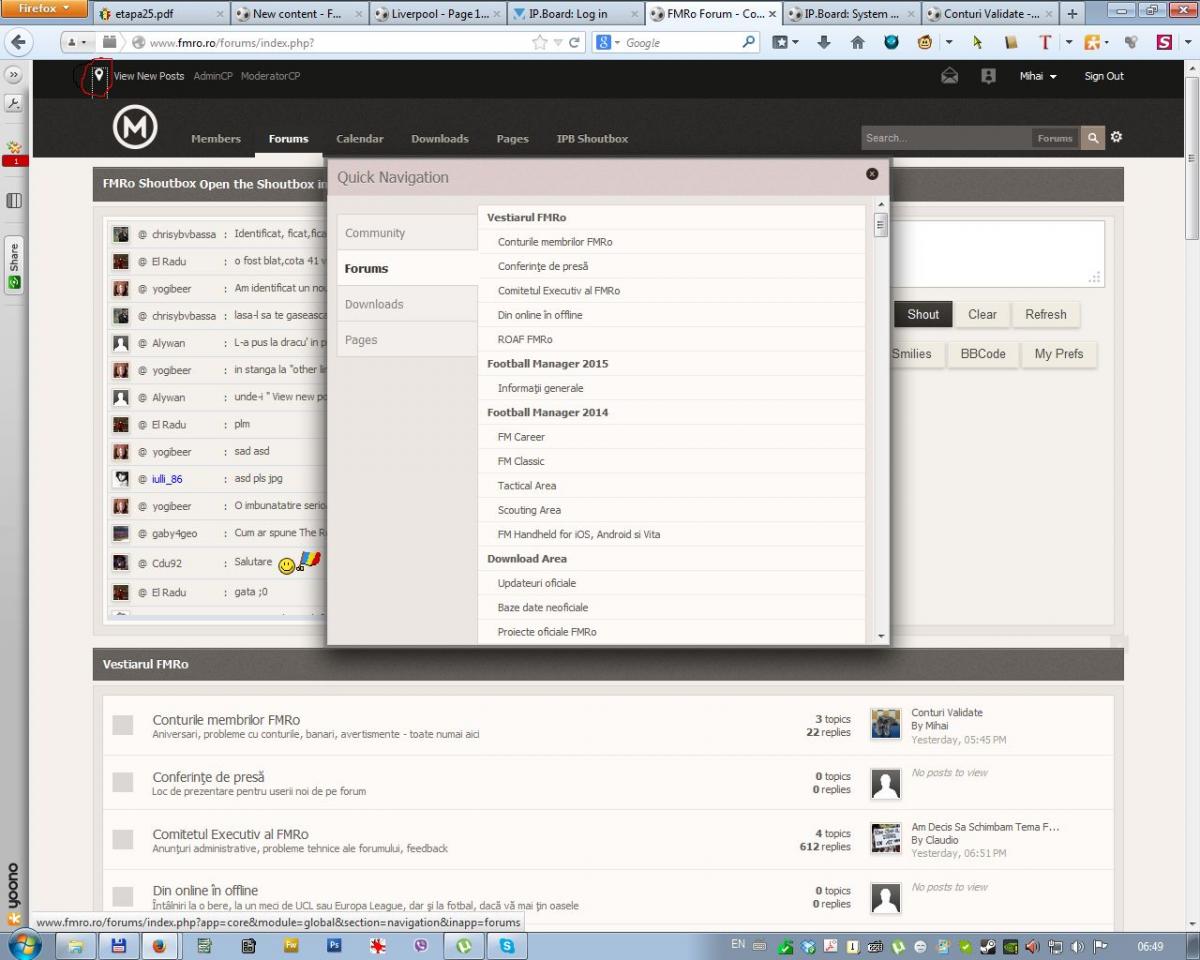Viewport: 1200px width, 960px height.
Task: Open IPB Shoutbox navigation item
Action: [x=593, y=139]
